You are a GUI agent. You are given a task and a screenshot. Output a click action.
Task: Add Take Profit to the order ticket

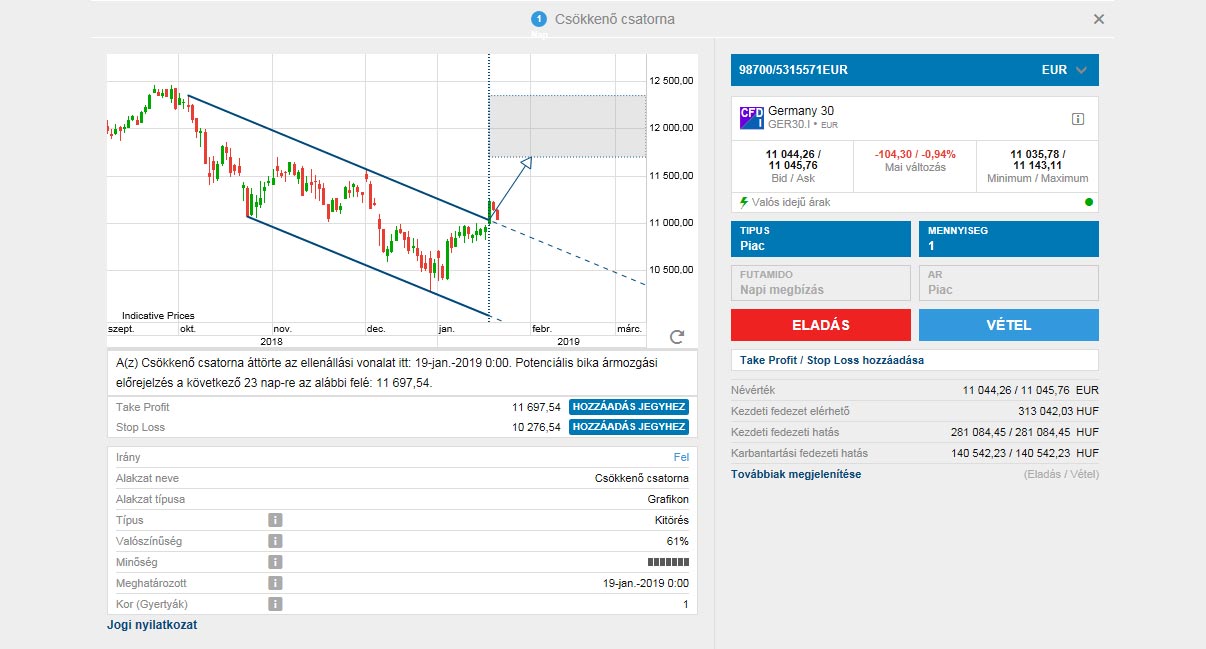pos(629,407)
